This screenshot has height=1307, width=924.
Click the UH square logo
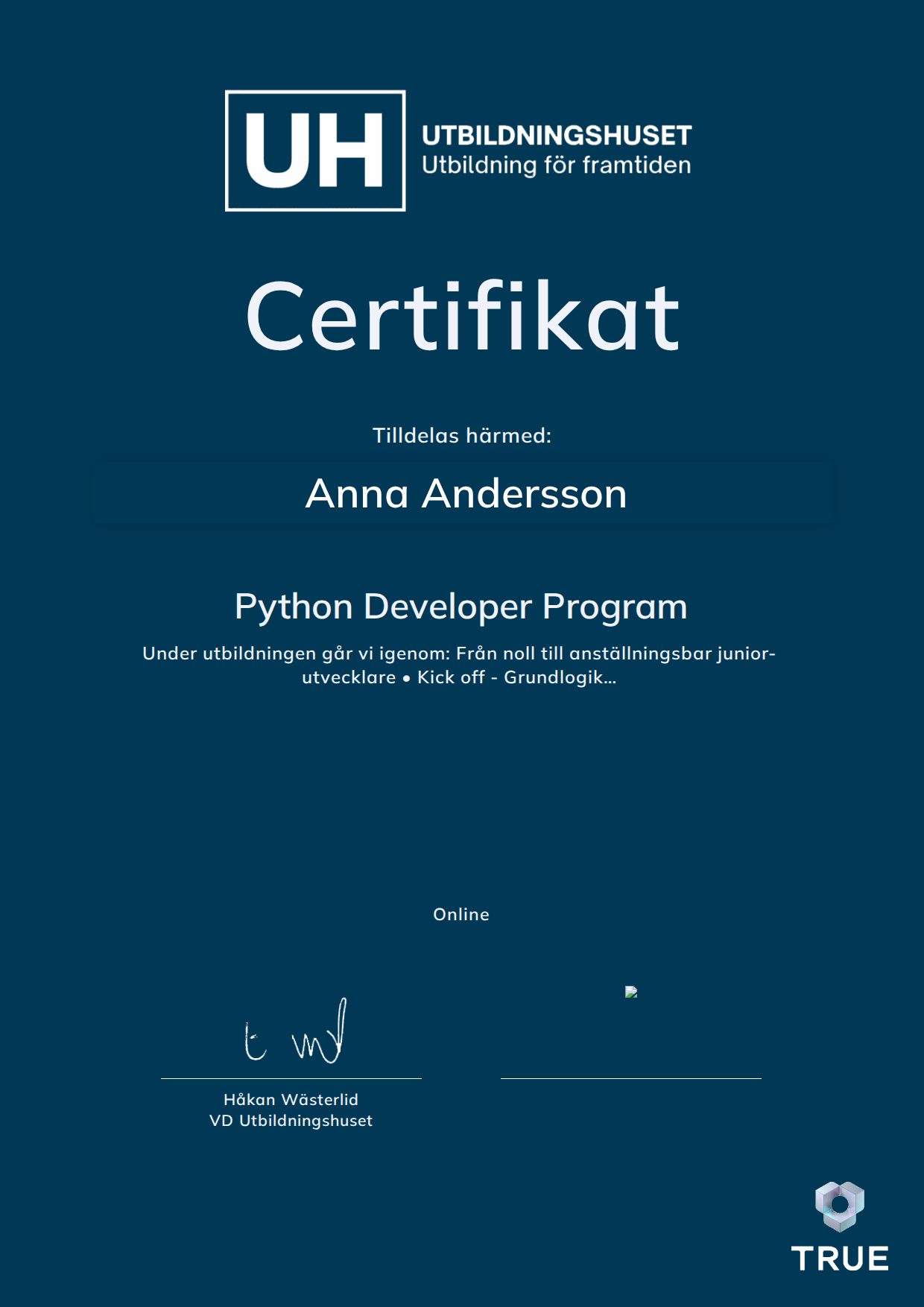(315, 151)
